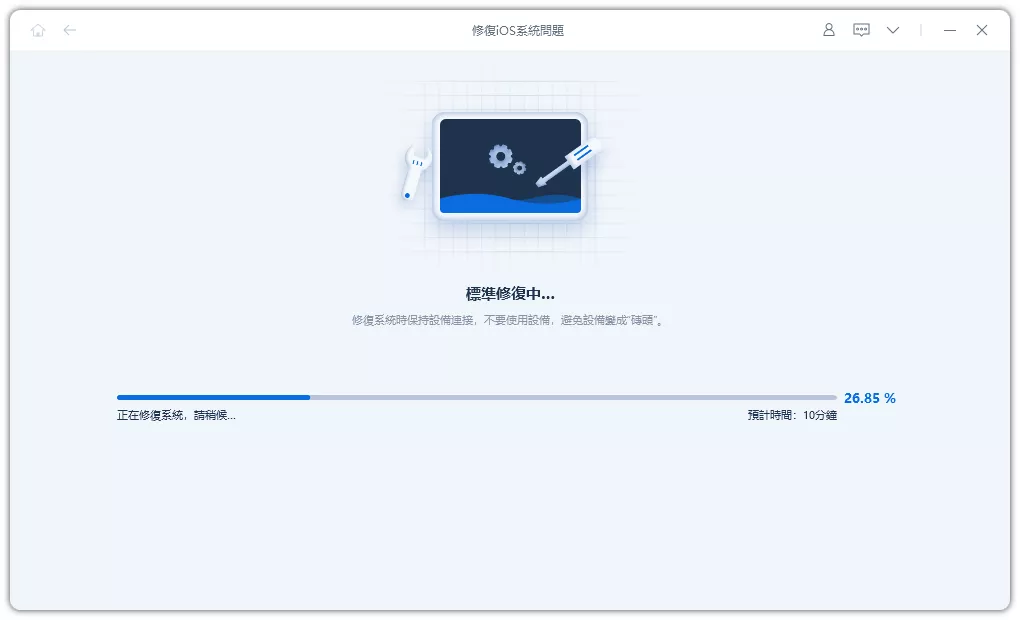Minimize the repair window
Viewport: 1020px width, 620px height.
point(950,30)
